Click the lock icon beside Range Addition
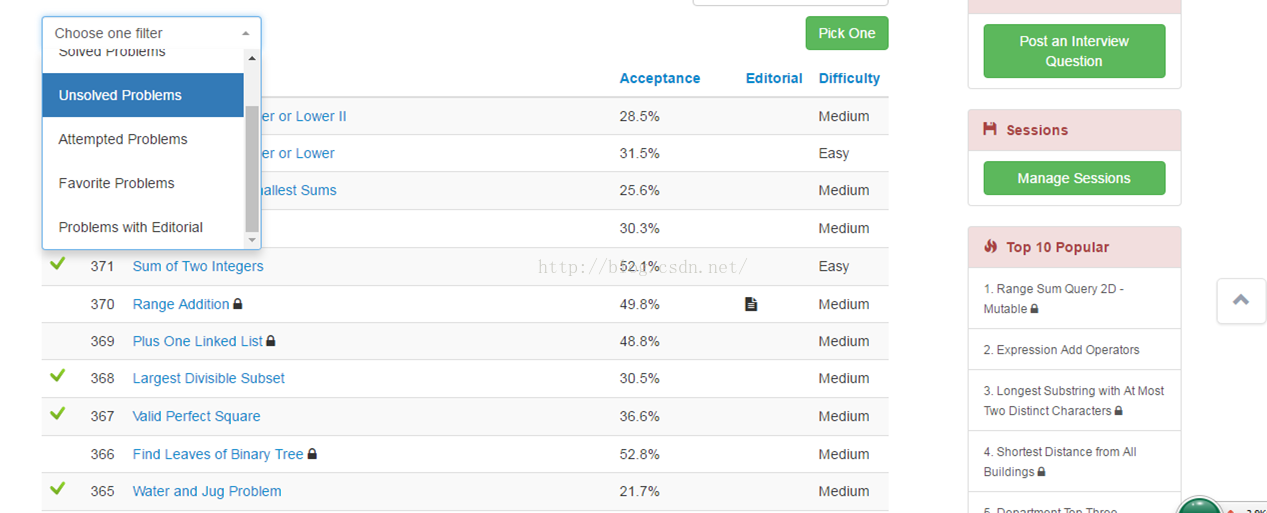This screenshot has width=1267, height=513. pyautogui.click(x=238, y=304)
